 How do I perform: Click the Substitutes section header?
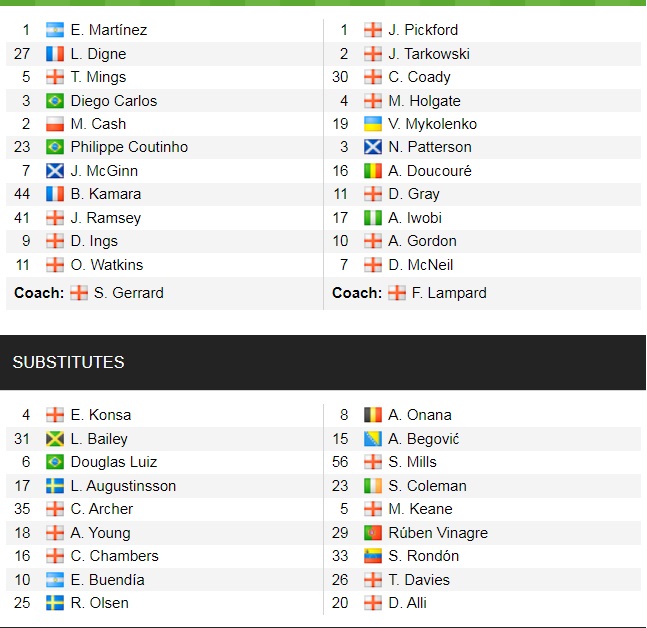[x=69, y=362]
